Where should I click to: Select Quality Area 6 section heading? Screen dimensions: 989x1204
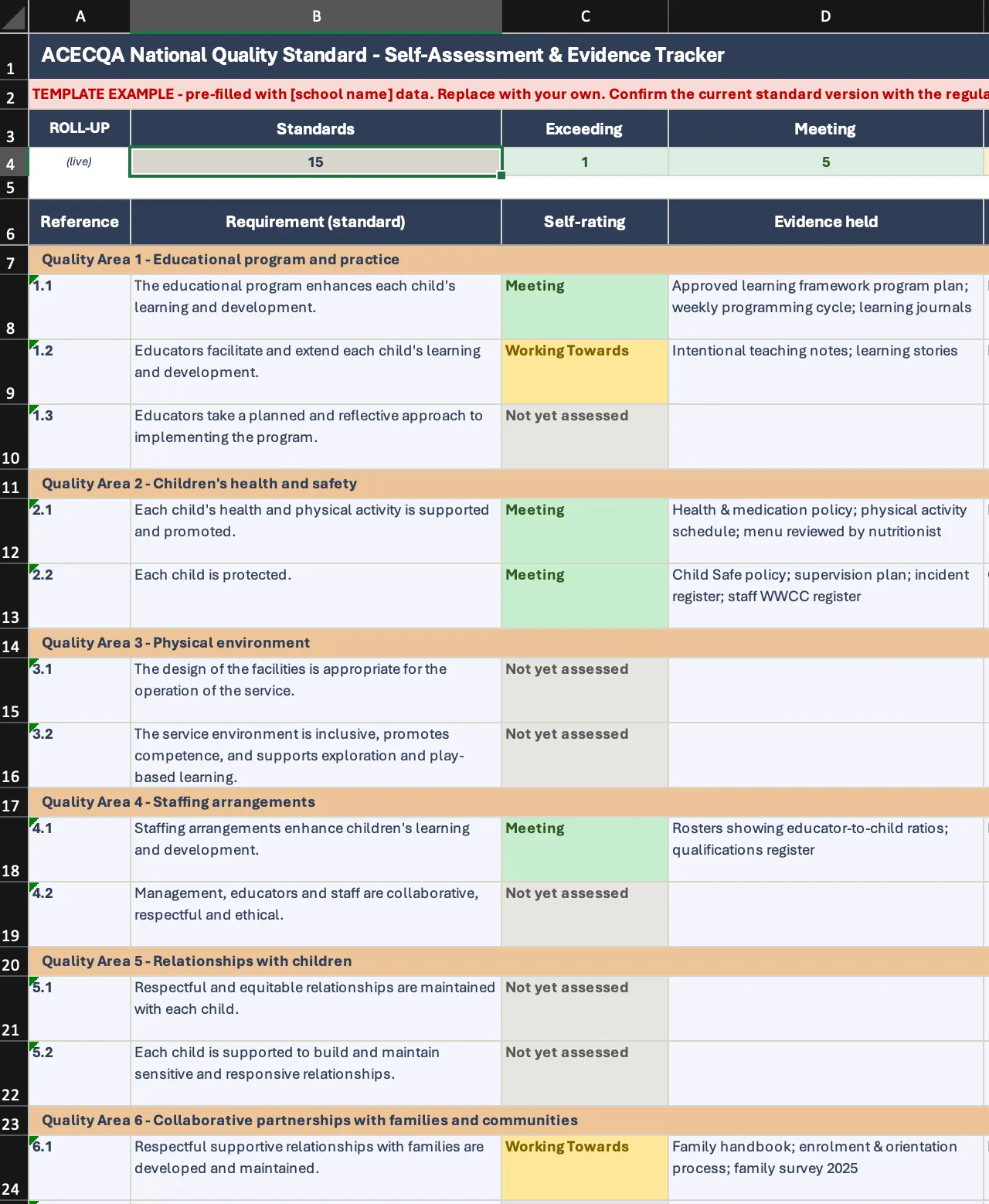point(509,1121)
